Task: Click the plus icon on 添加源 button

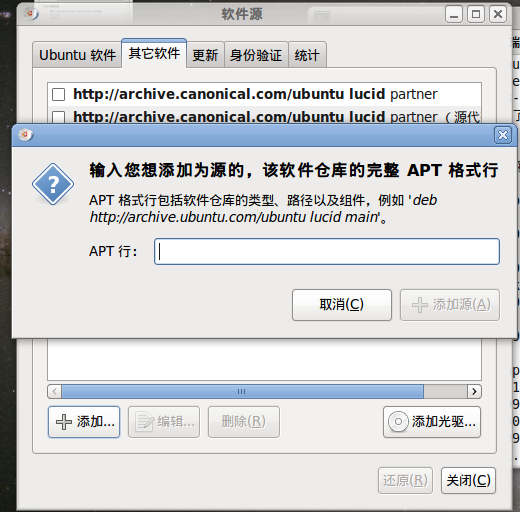Action: [x=420, y=305]
